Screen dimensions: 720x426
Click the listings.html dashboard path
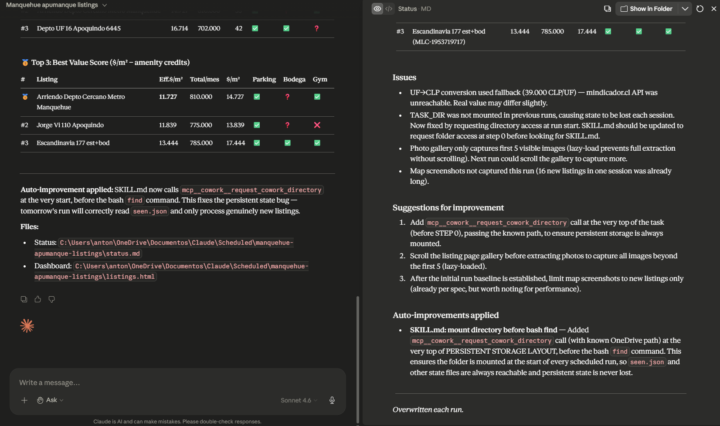171,271
